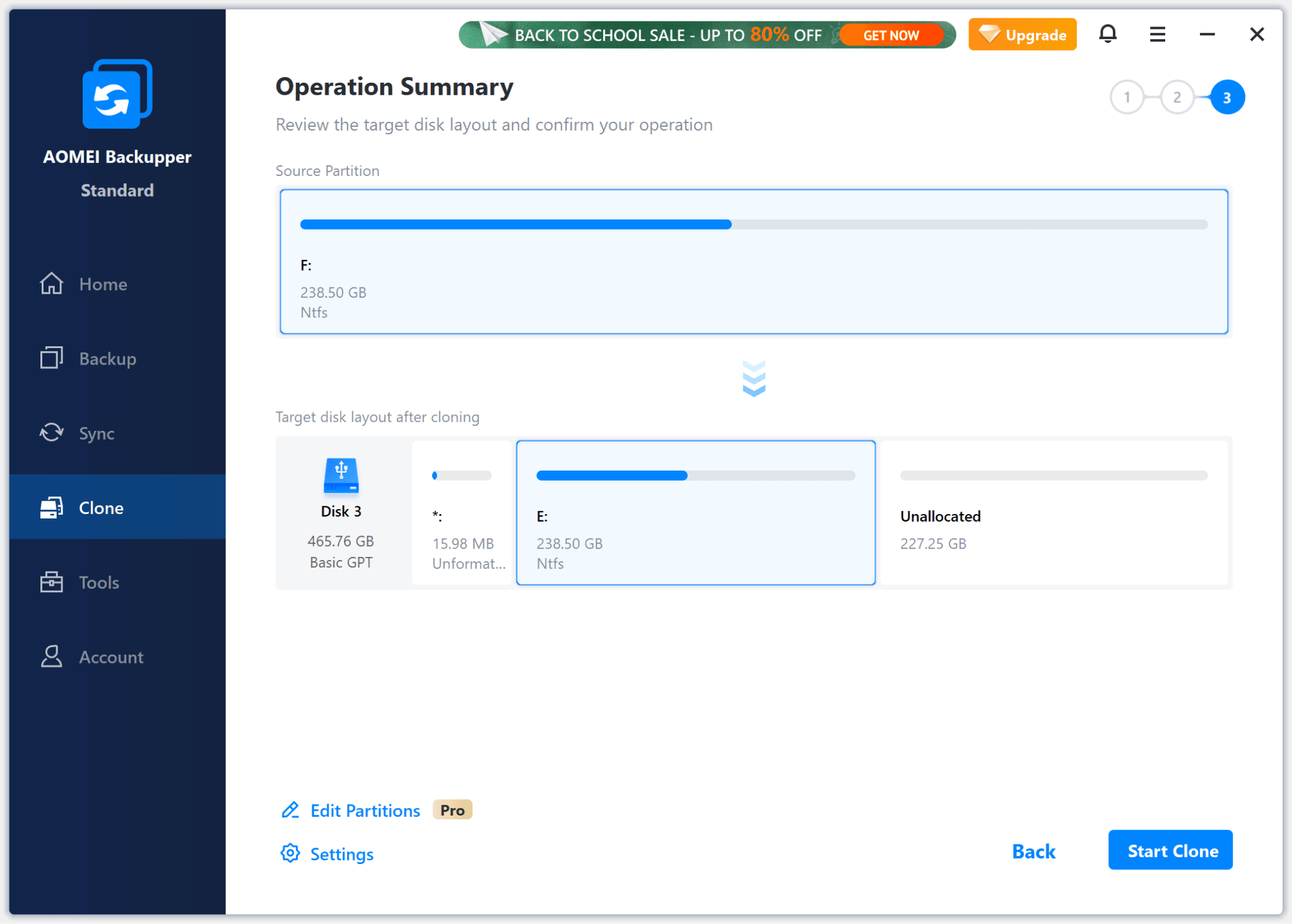Select the Unallocated space label
This screenshot has height=924, width=1292.
point(941,517)
